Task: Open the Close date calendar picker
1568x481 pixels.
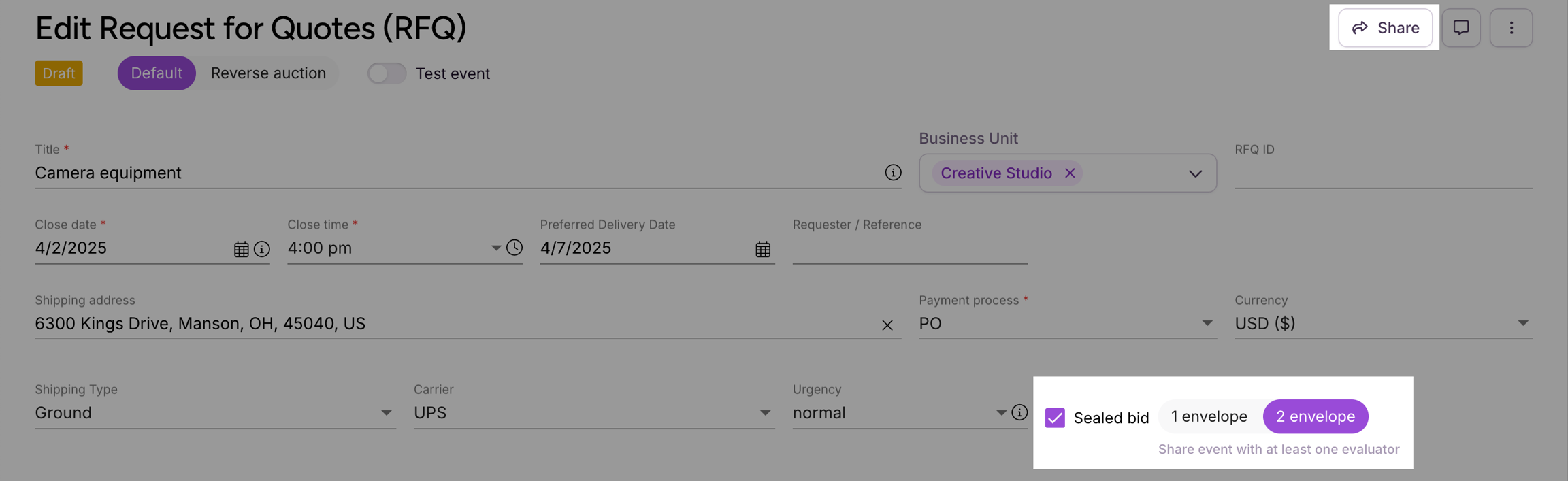Action: (241, 249)
